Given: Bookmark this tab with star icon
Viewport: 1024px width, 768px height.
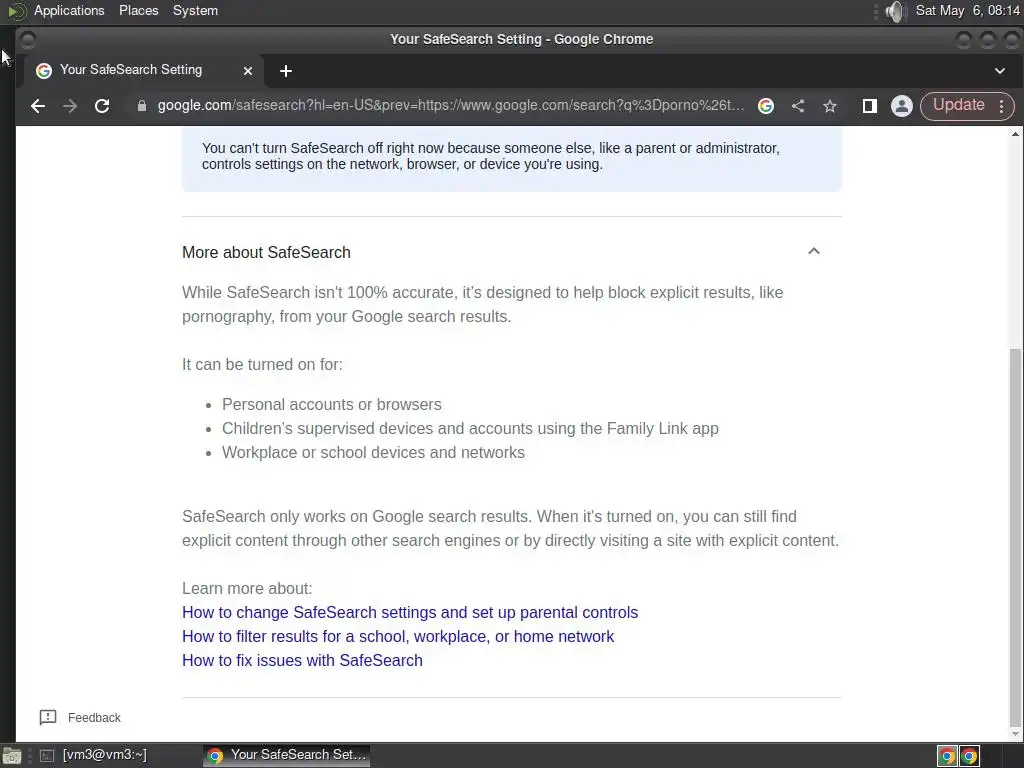Looking at the screenshot, I should (829, 106).
